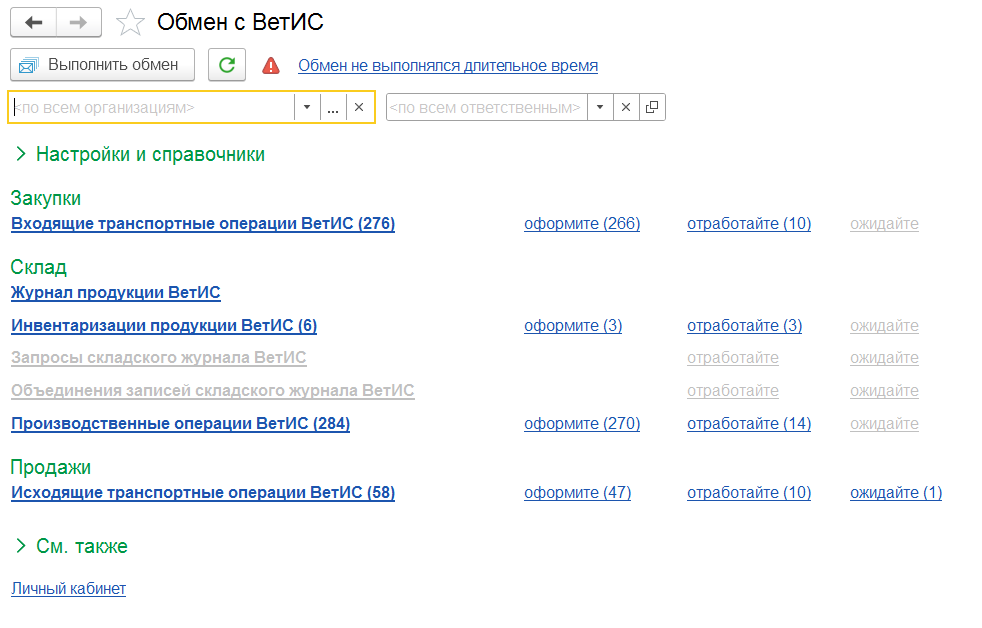
Task: Click ожидайте (1) for outgoing operations
Action: (x=896, y=493)
